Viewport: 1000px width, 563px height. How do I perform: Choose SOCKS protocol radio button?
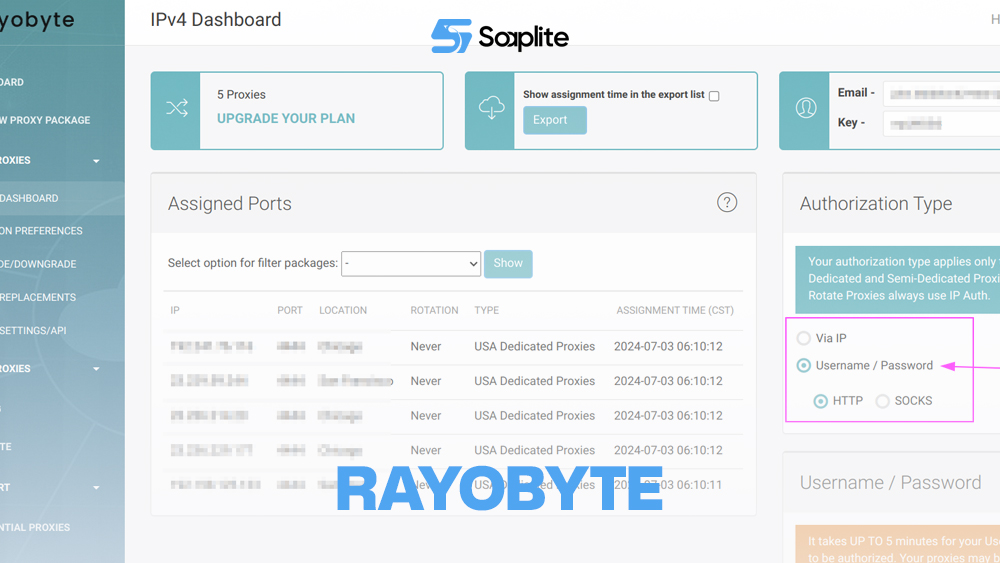[x=883, y=401]
